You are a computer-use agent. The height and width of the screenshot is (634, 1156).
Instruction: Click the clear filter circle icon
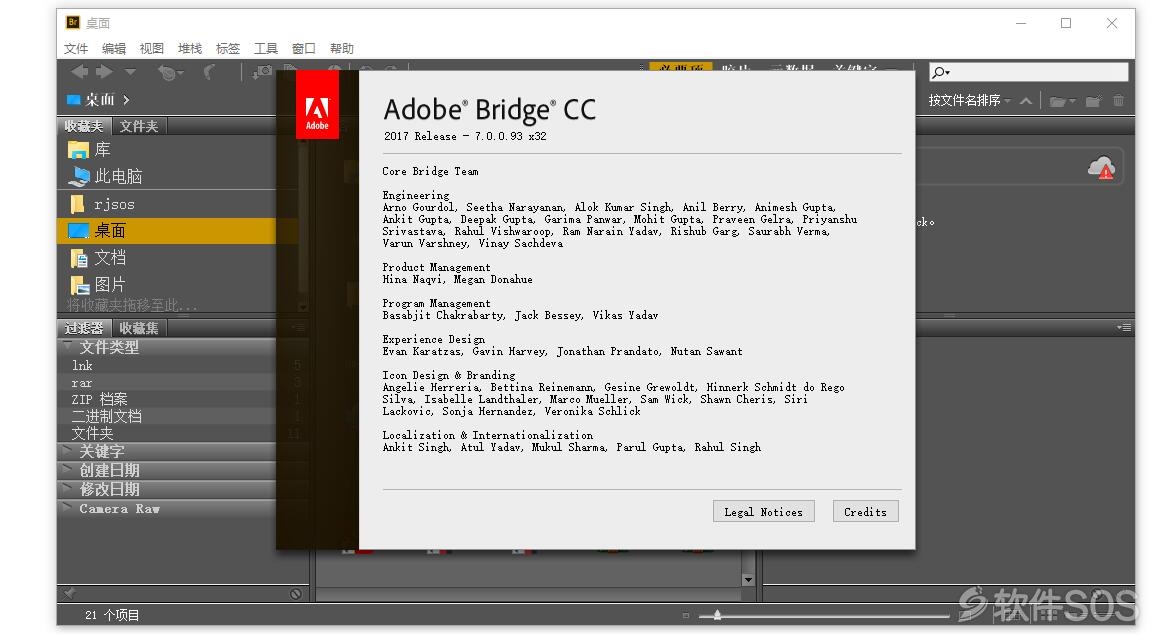tap(296, 593)
